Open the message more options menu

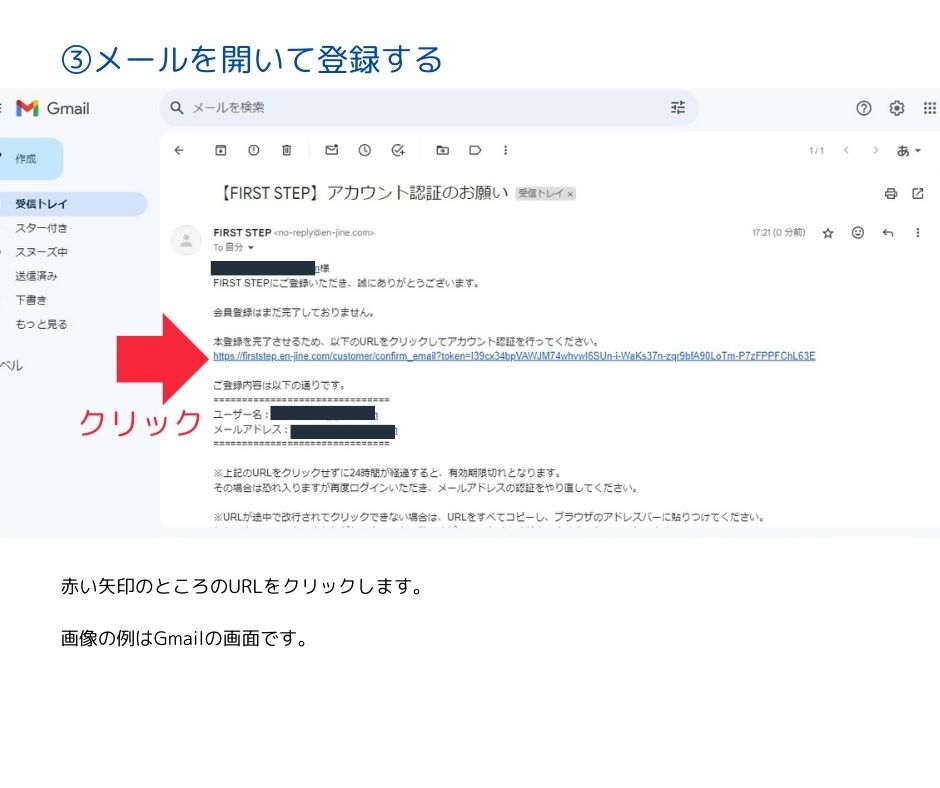[917, 233]
